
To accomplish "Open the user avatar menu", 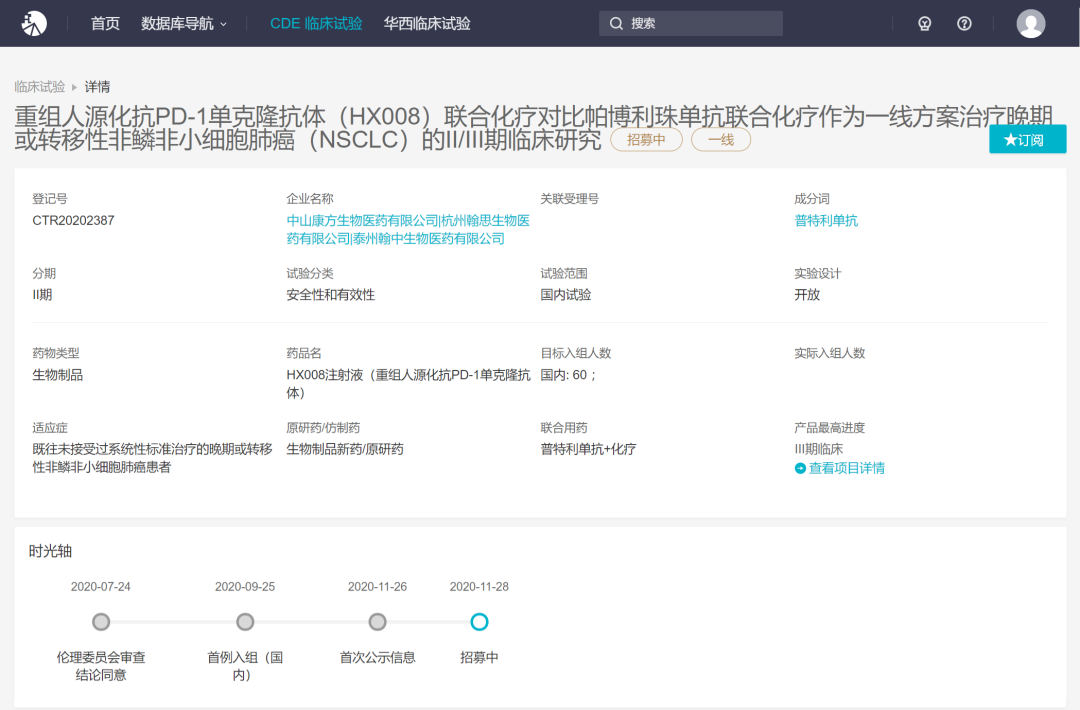I will pyautogui.click(x=1030, y=23).
